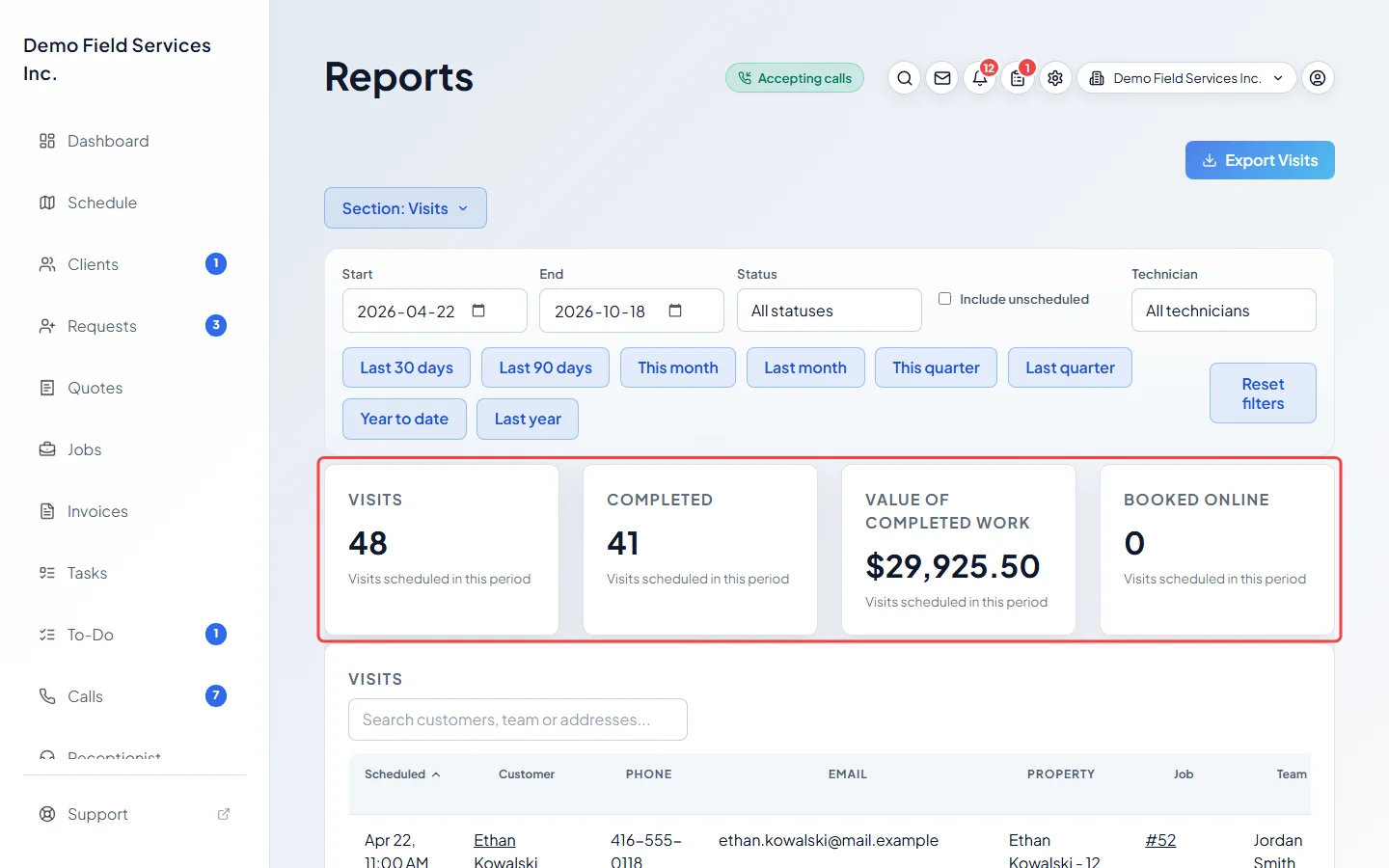Open the user profile avatar icon
The width and height of the screenshot is (1389, 868).
point(1318,78)
